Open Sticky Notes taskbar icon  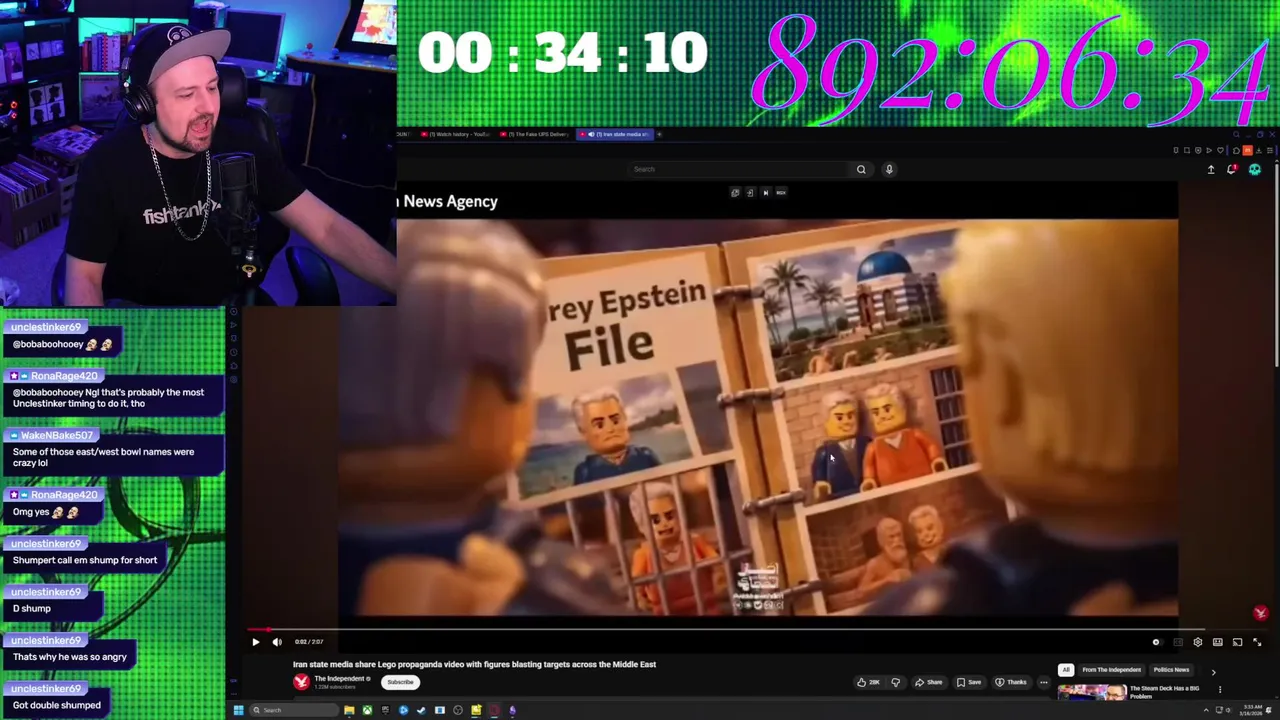tap(476, 710)
